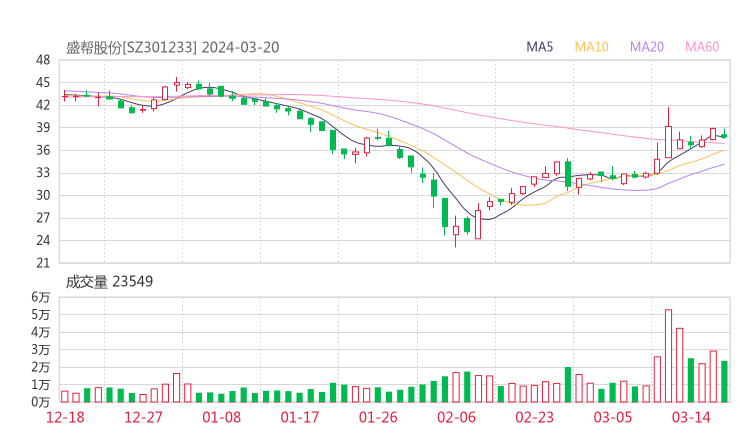Click the 4万 volume axis label
The height and width of the screenshot is (440, 740).
click(41, 332)
